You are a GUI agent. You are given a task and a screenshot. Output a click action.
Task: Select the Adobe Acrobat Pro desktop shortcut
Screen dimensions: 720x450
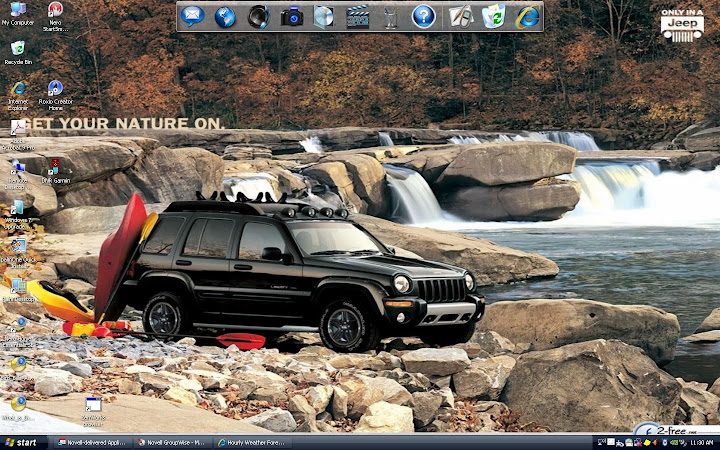click(18, 135)
